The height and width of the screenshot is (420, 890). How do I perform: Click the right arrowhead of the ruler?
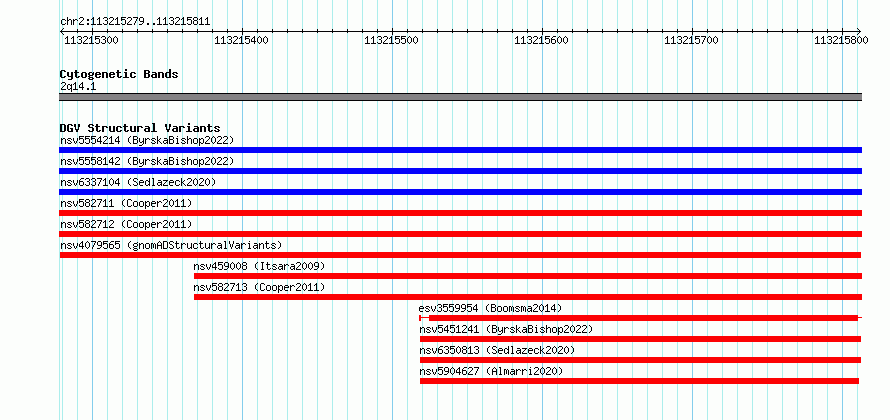pyautogui.click(x=859, y=32)
